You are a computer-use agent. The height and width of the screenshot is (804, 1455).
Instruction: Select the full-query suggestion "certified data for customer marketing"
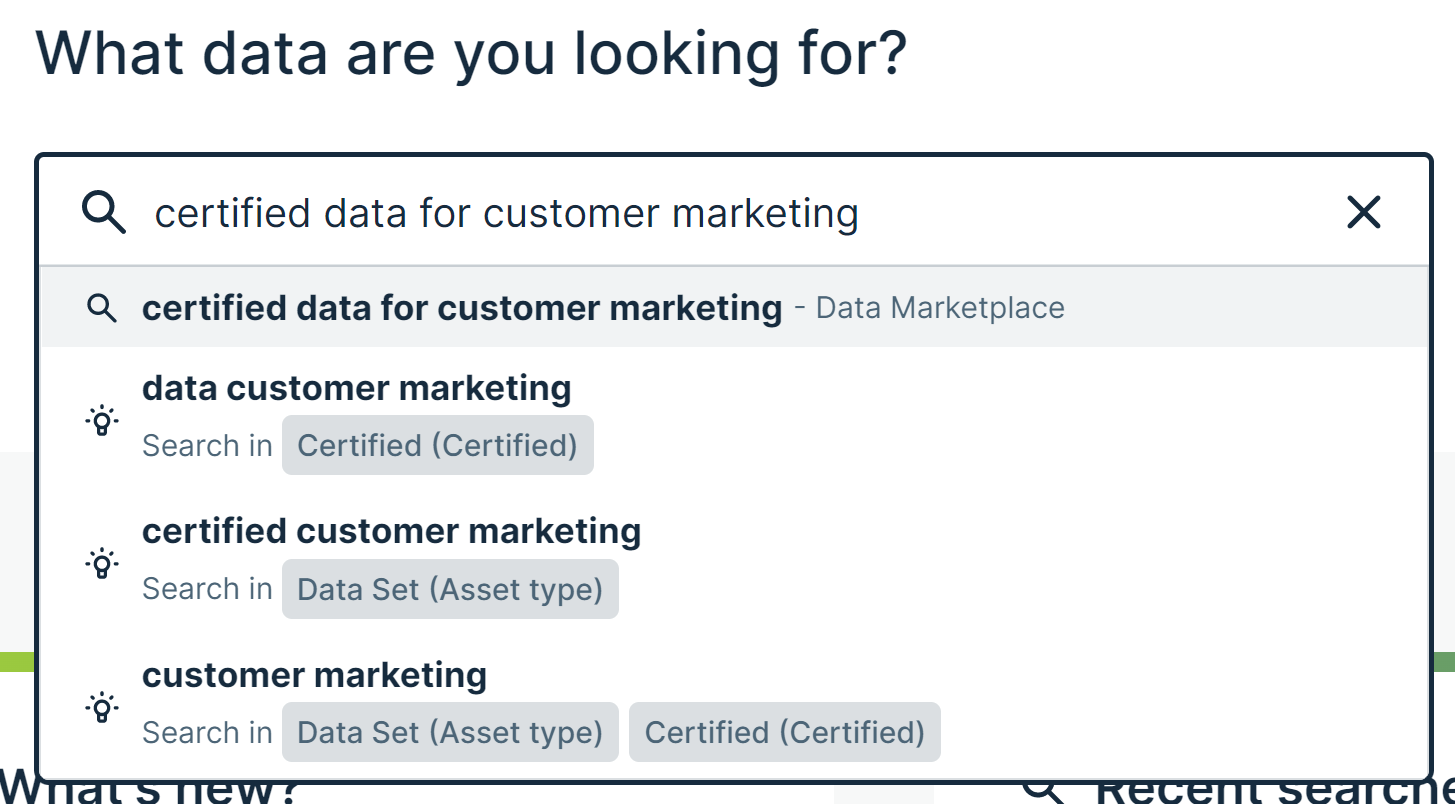tap(461, 308)
